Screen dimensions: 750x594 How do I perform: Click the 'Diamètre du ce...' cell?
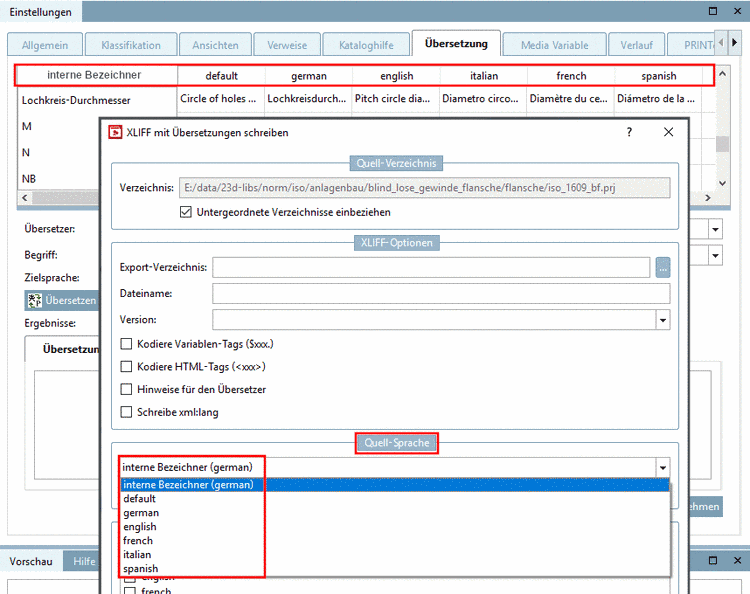click(570, 99)
